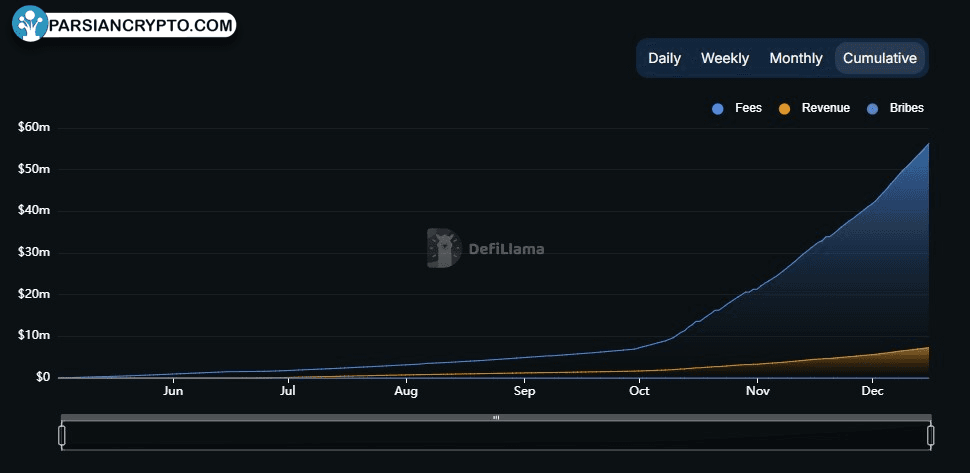Click the right handle of range slider
This screenshot has height=473, width=970.
pos(930,435)
